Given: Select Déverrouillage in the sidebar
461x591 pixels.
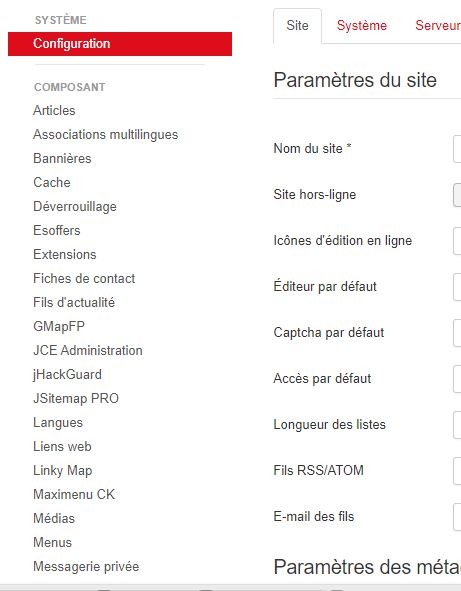Looking at the screenshot, I should click(75, 207).
